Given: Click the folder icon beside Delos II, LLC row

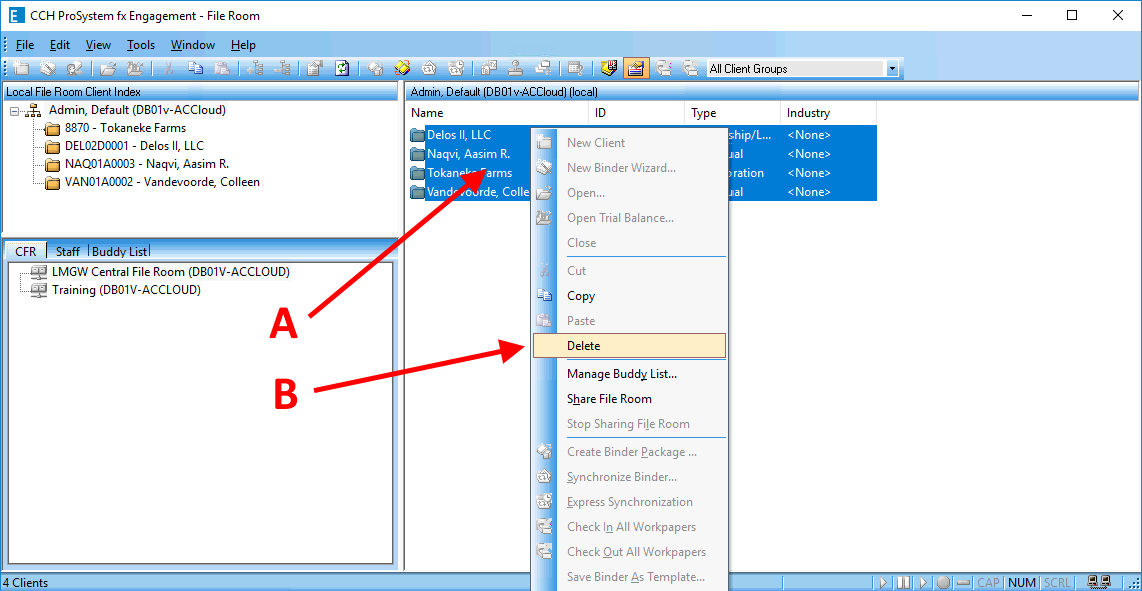Looking at the screenshot, I should click(417, 136).
